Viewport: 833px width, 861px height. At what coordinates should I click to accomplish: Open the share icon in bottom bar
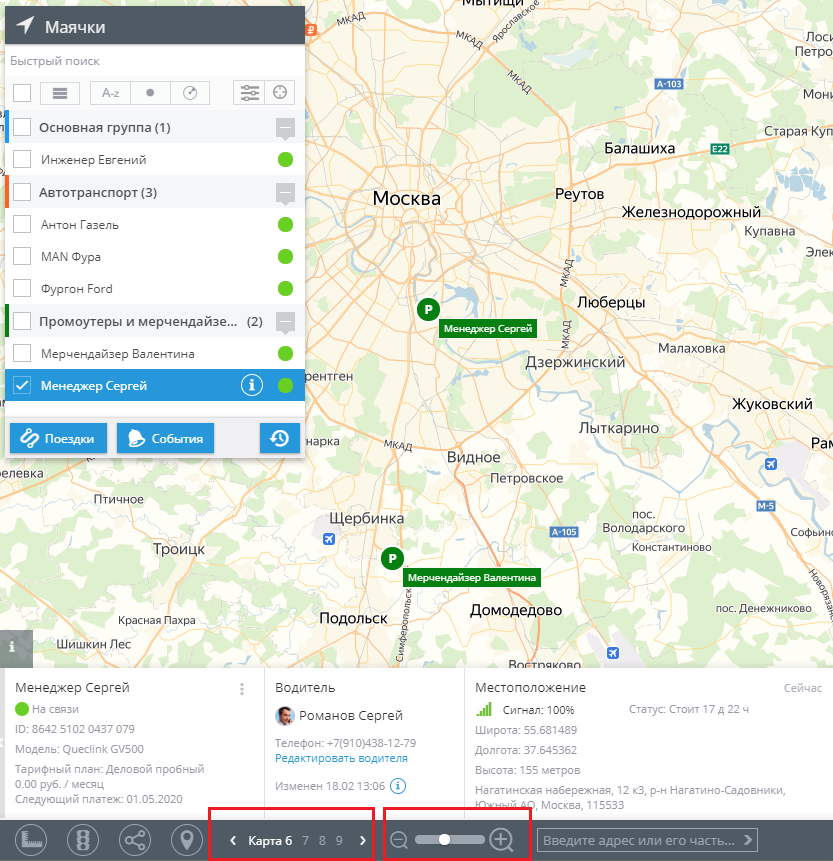point(135,840)
